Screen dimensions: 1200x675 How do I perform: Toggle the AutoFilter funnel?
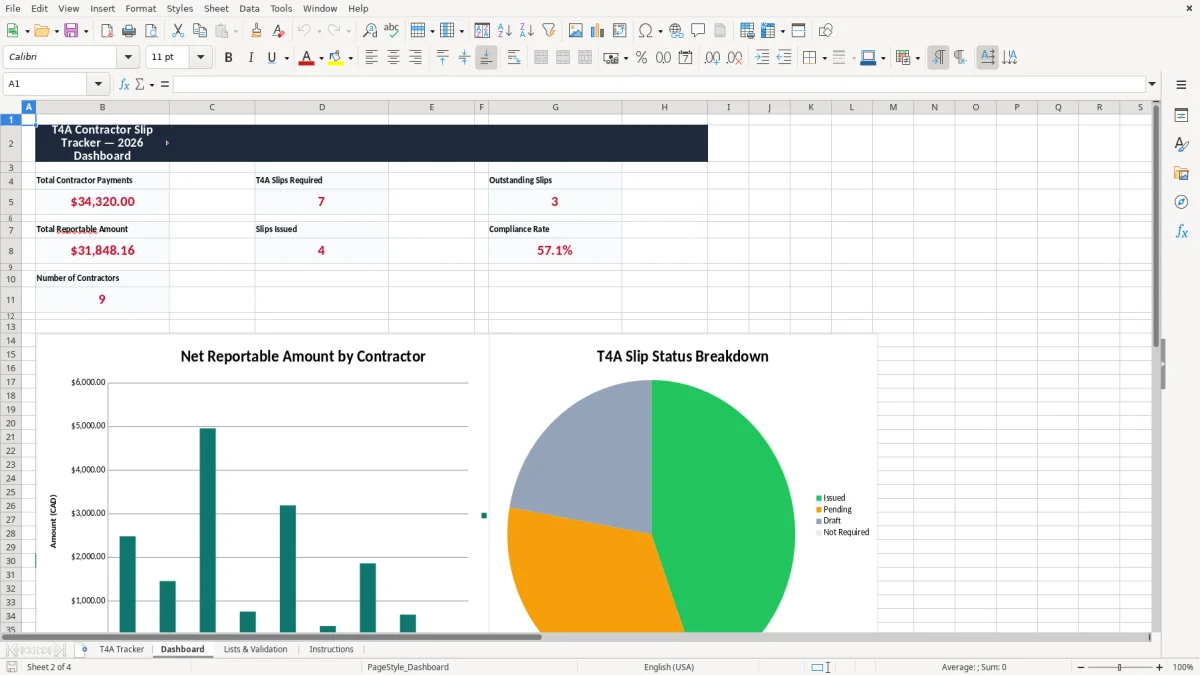click(x=548, y=31)
